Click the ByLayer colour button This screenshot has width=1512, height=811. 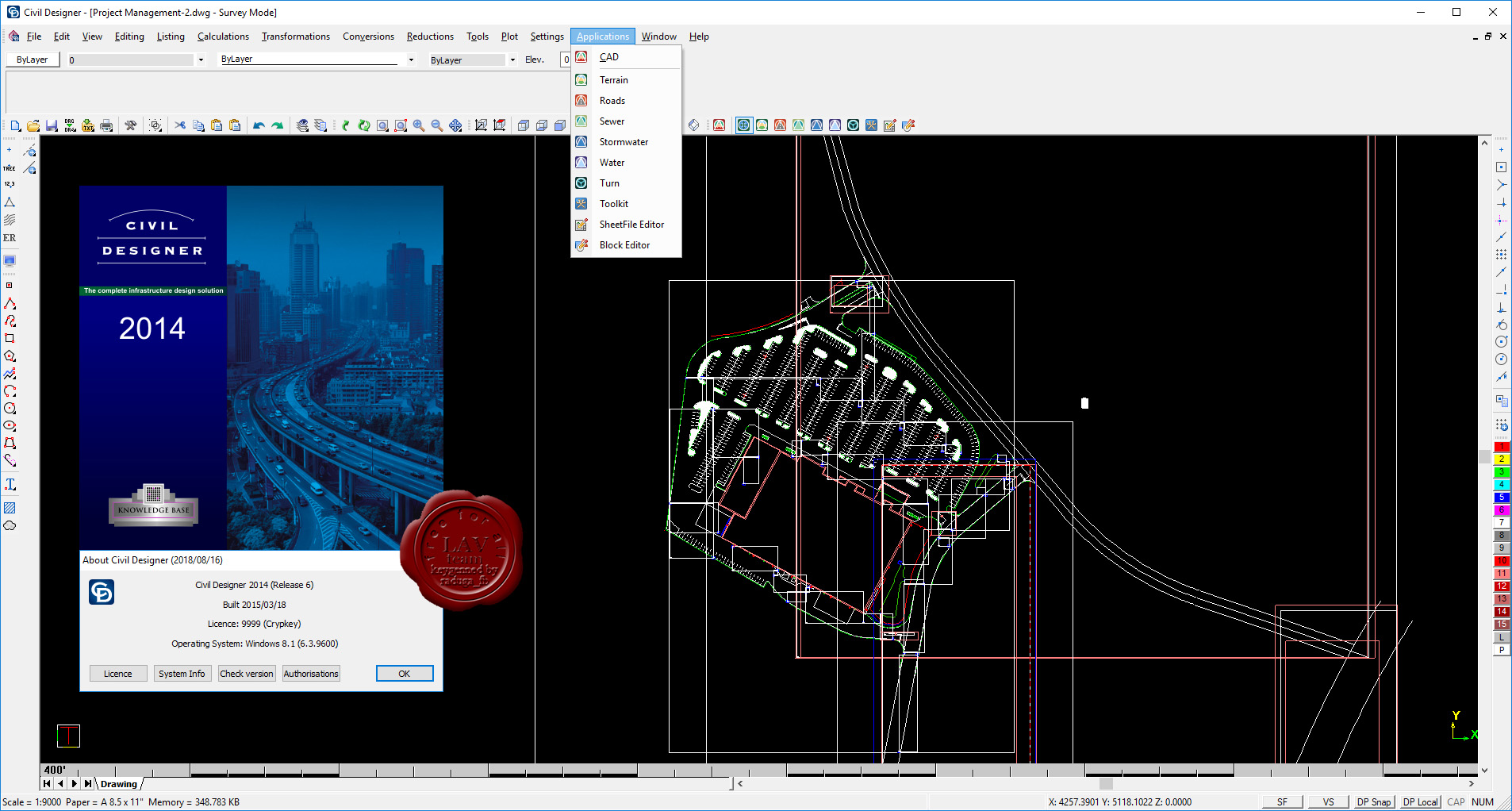click(33, 60)
